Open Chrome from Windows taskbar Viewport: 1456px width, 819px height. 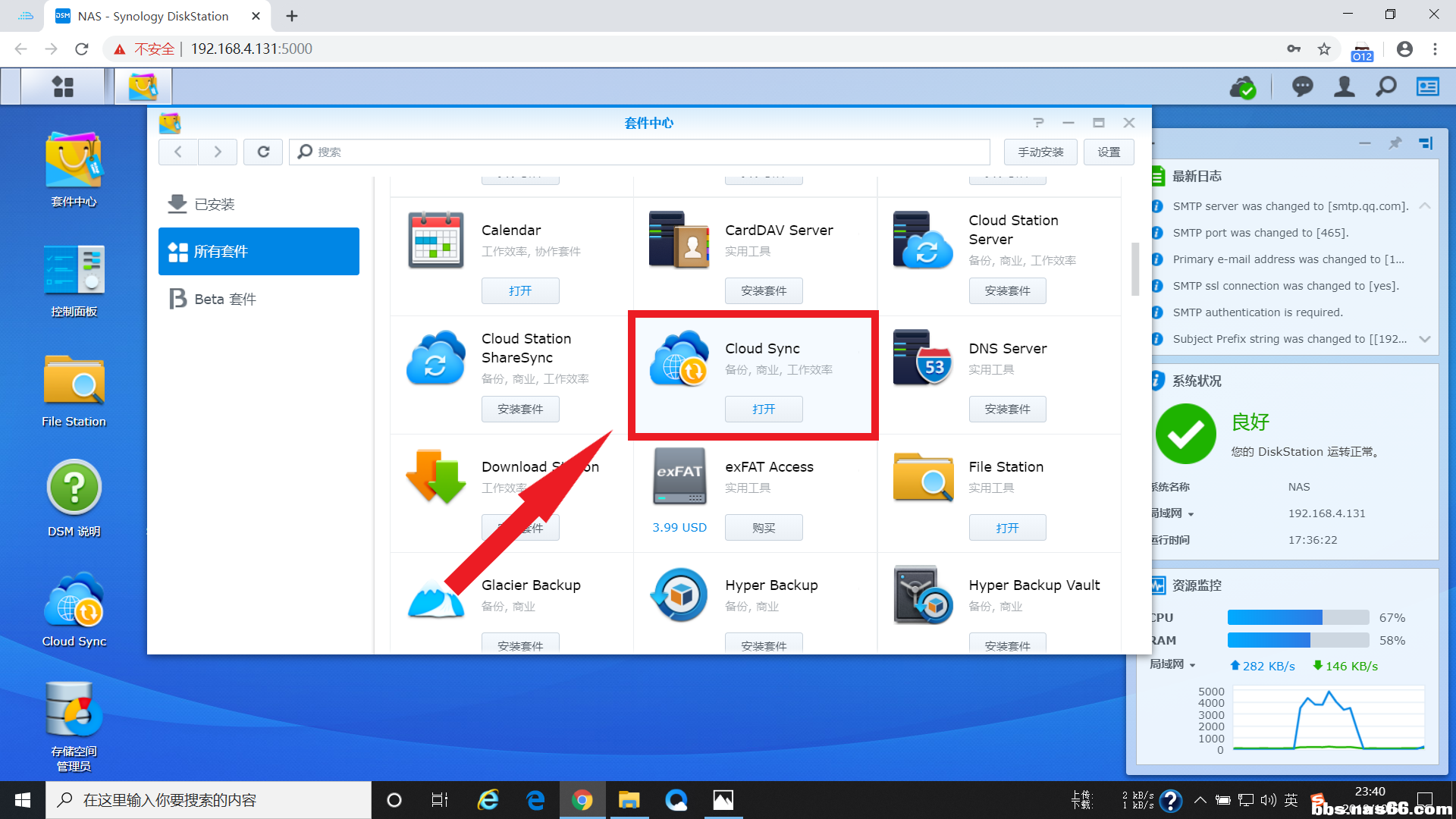(x=582, y=800)
